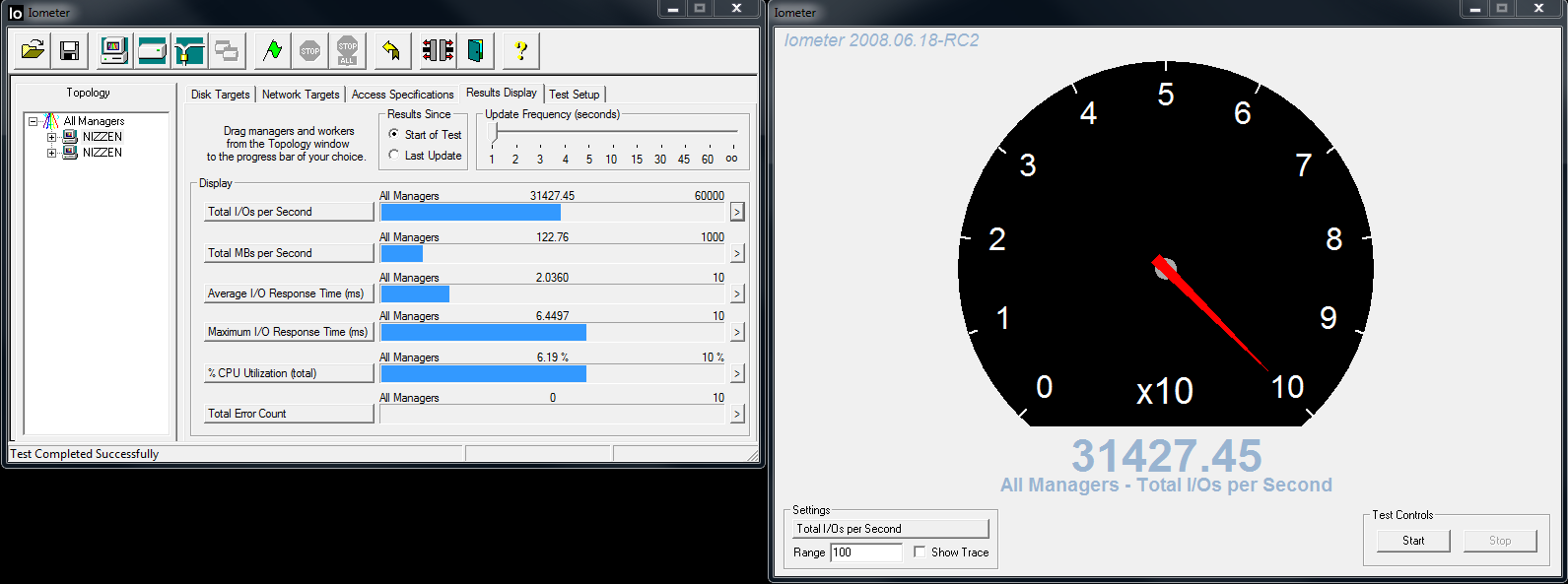The image size is (1568, 584).
Task: Click the Update Frequency slider thumb
Action: click(x=495, y=132)
